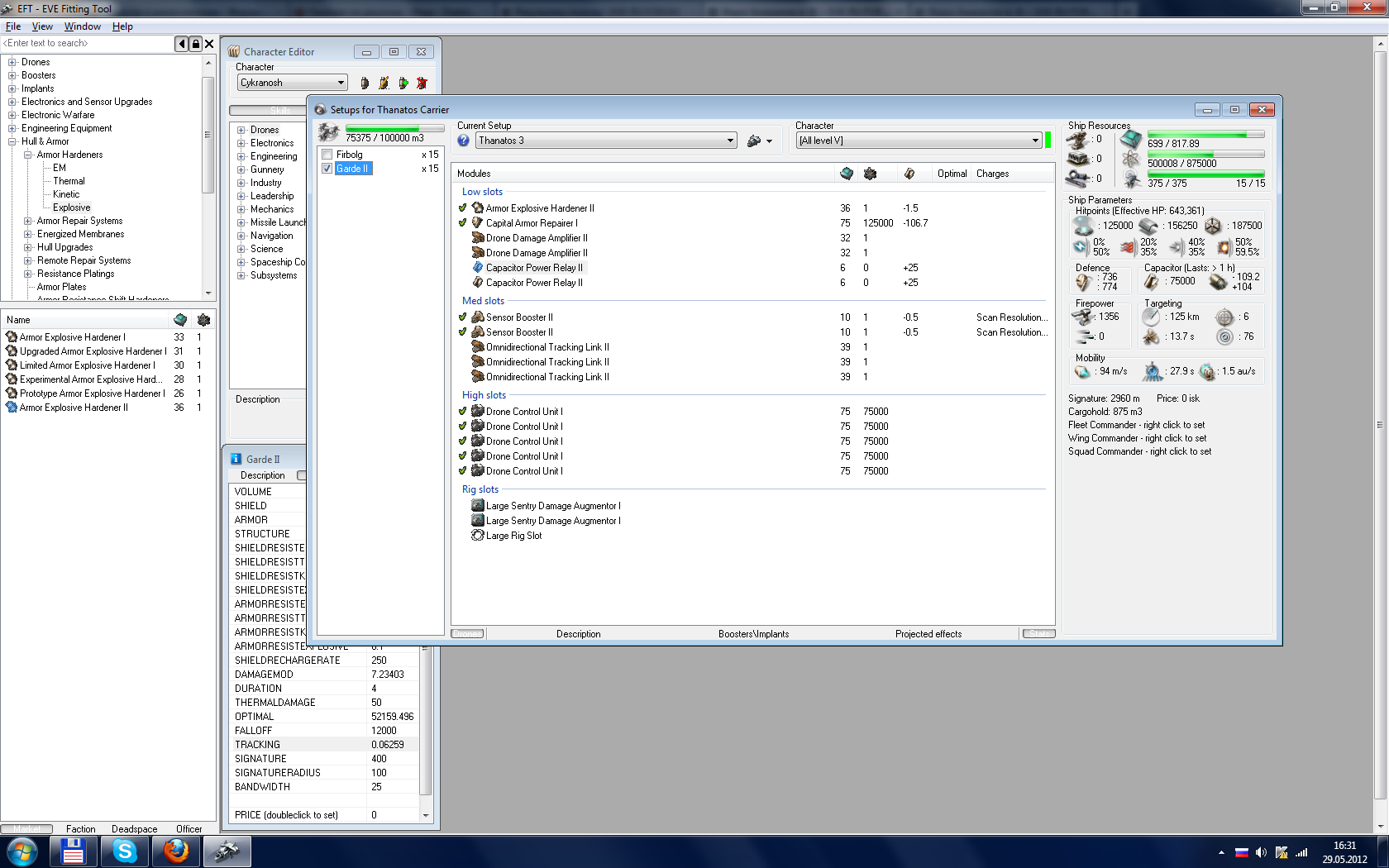
Task: Open the Current Setup dropdown showing Thanatos 3
Action: click(x=607, y=141)
